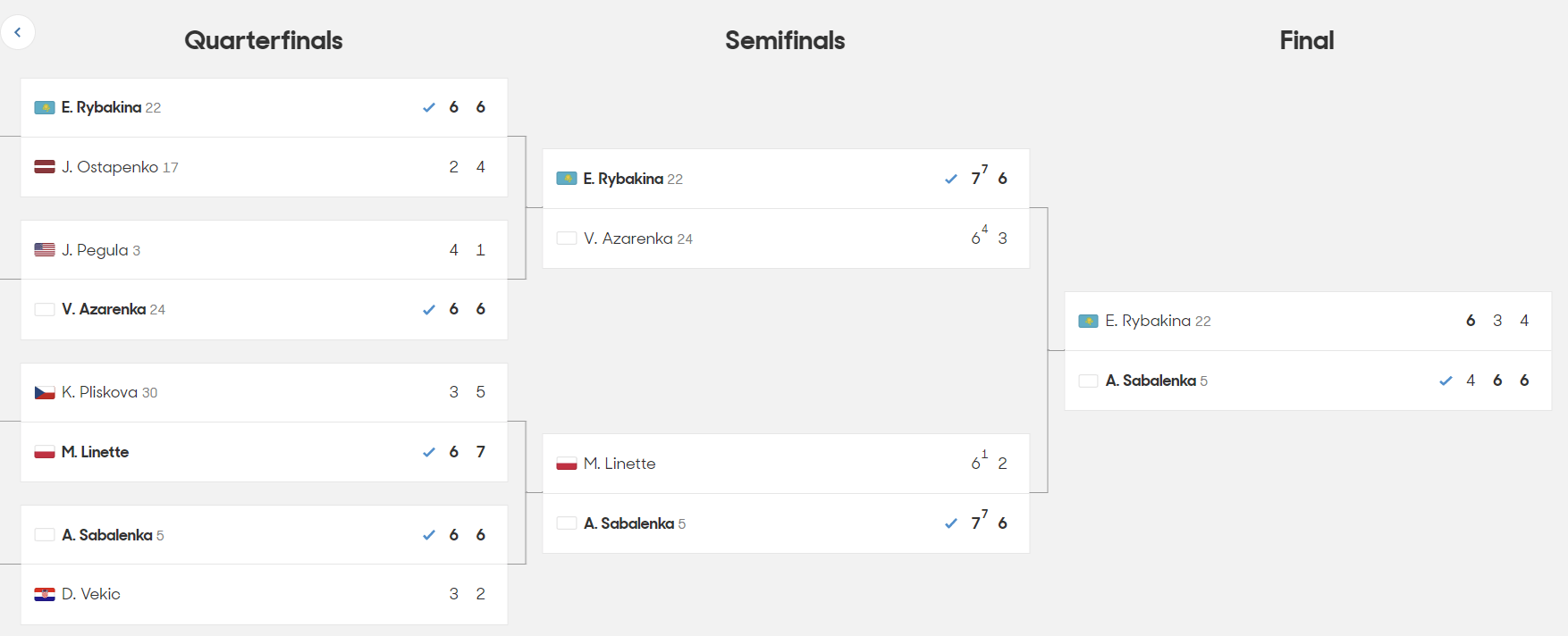
Task: Select the Semifinals round heading
Action: (785, 40)
